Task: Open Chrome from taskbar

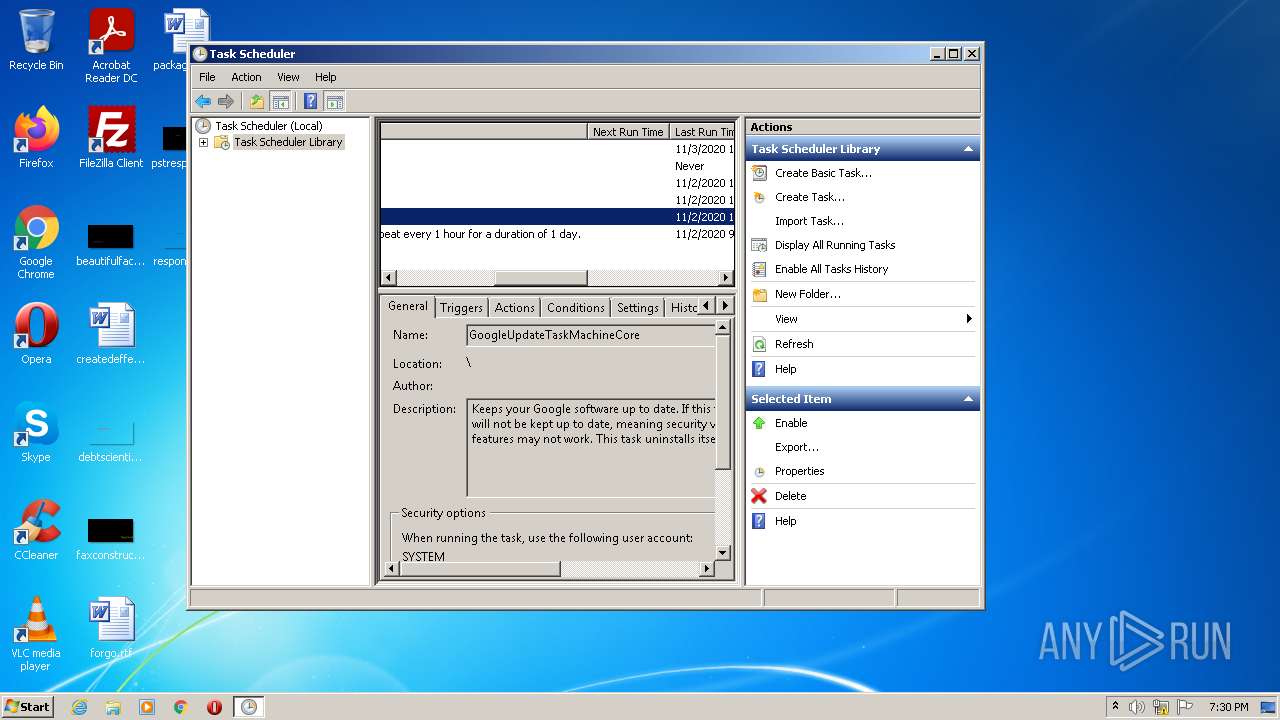Action: [181, 707]
